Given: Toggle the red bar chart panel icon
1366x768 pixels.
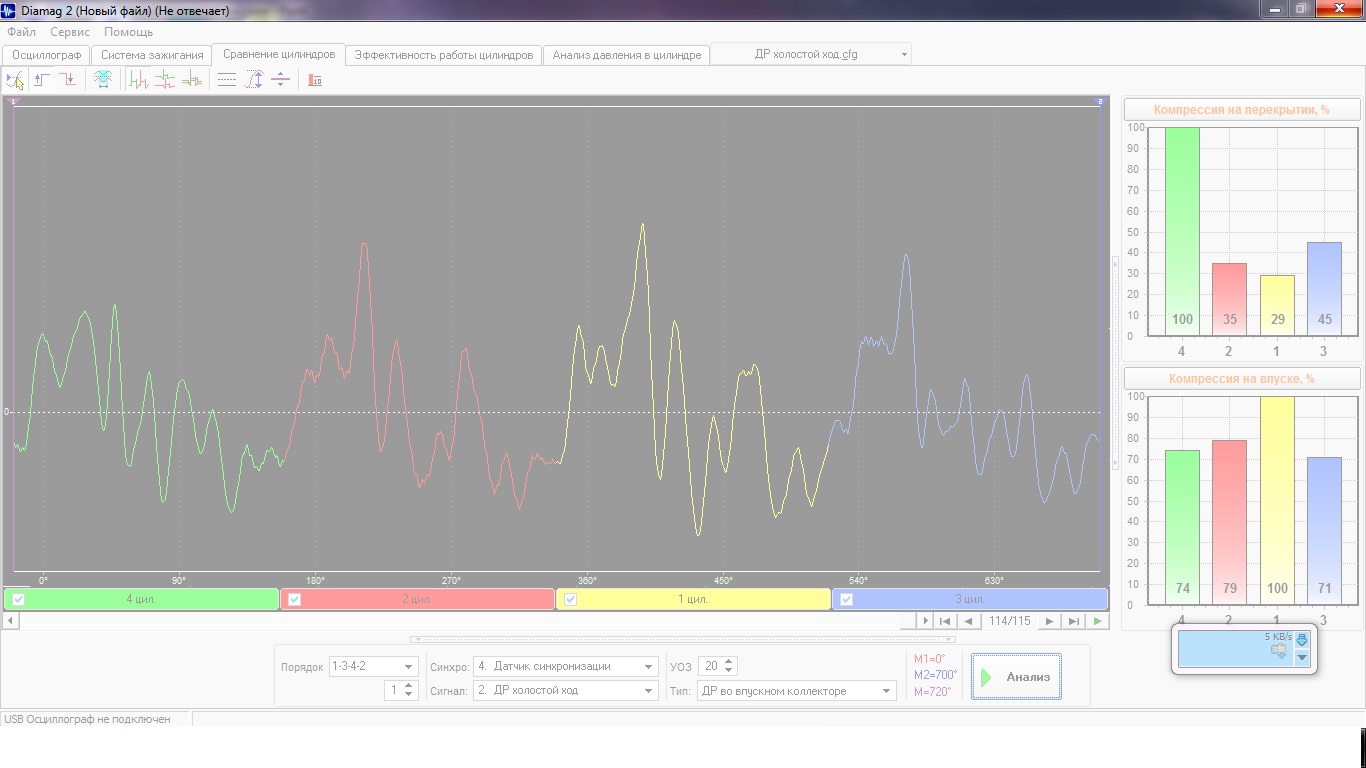Looking at the screenshot, I should 315,80.
